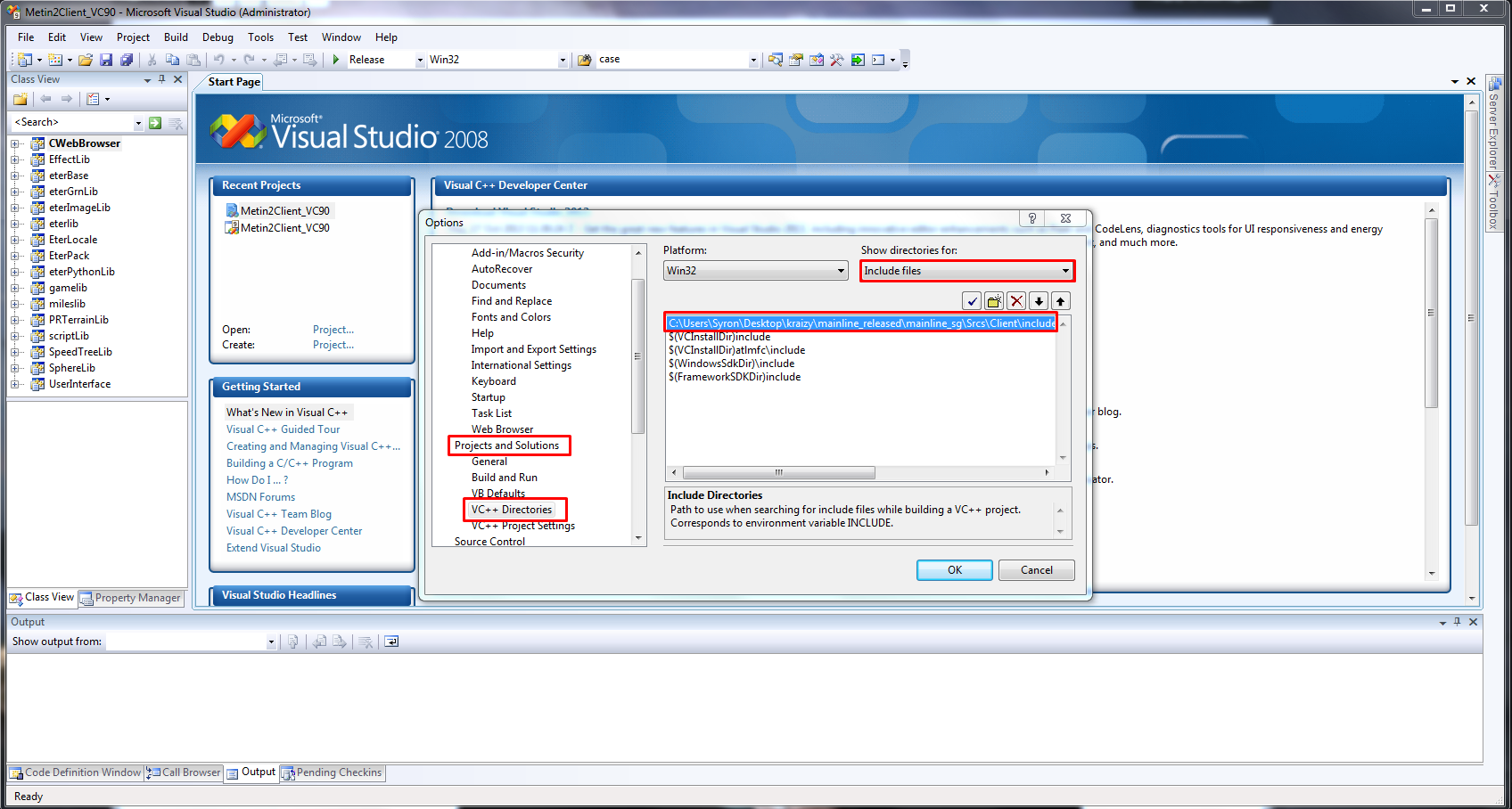Image resolution: width=1512 pixels, height=809 pixels.
Task: Select Projects and Solutions in Options tree
Action: point(506,445)
